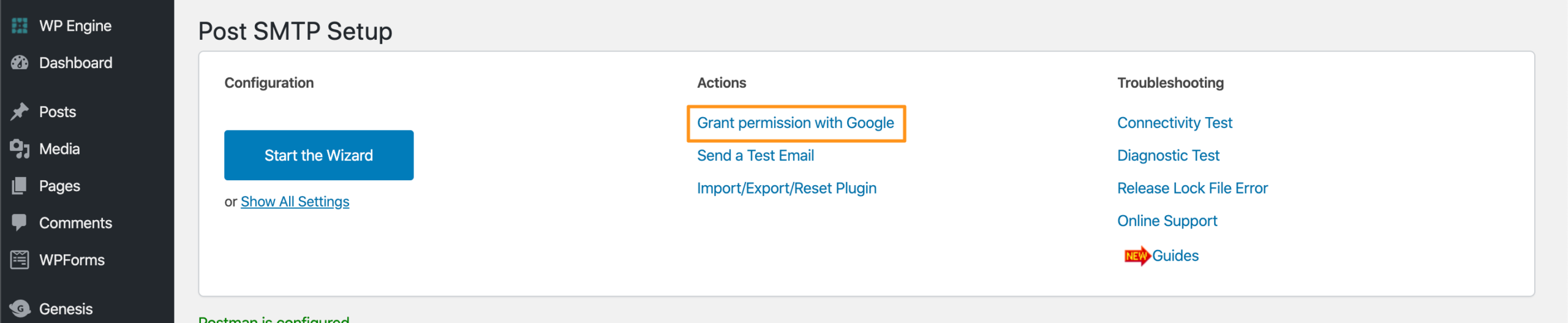Image resolution: width=1568 pixels, height=323 pixels.
Task: Click the WPForms form icon
Action: click(20, 260)
